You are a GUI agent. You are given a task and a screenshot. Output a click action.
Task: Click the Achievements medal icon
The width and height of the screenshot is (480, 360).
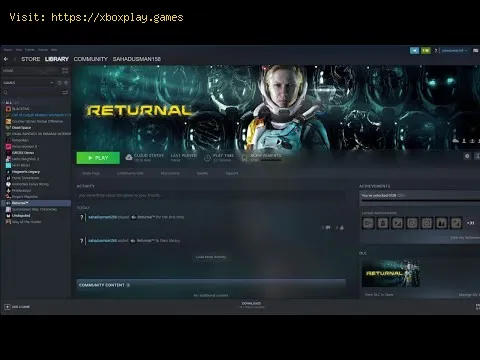click(x=244, y=158)
